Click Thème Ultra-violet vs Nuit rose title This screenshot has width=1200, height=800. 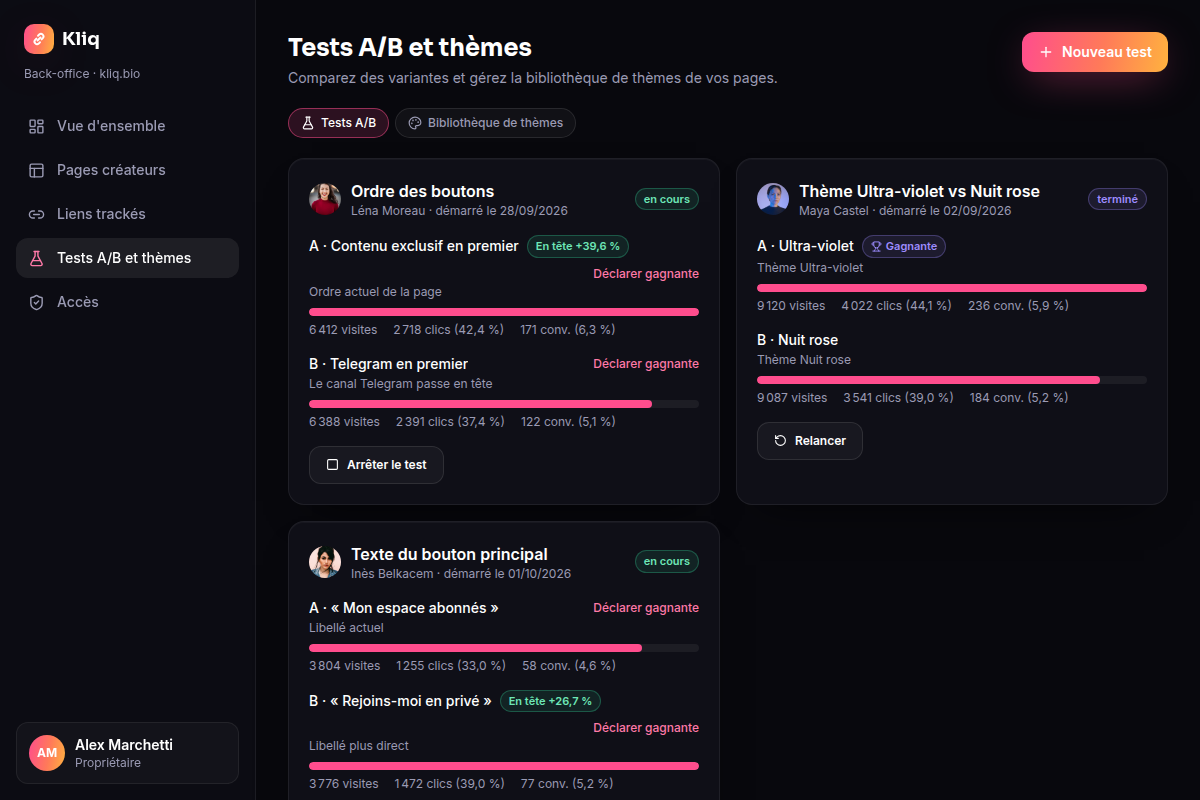tap(919, 191)
